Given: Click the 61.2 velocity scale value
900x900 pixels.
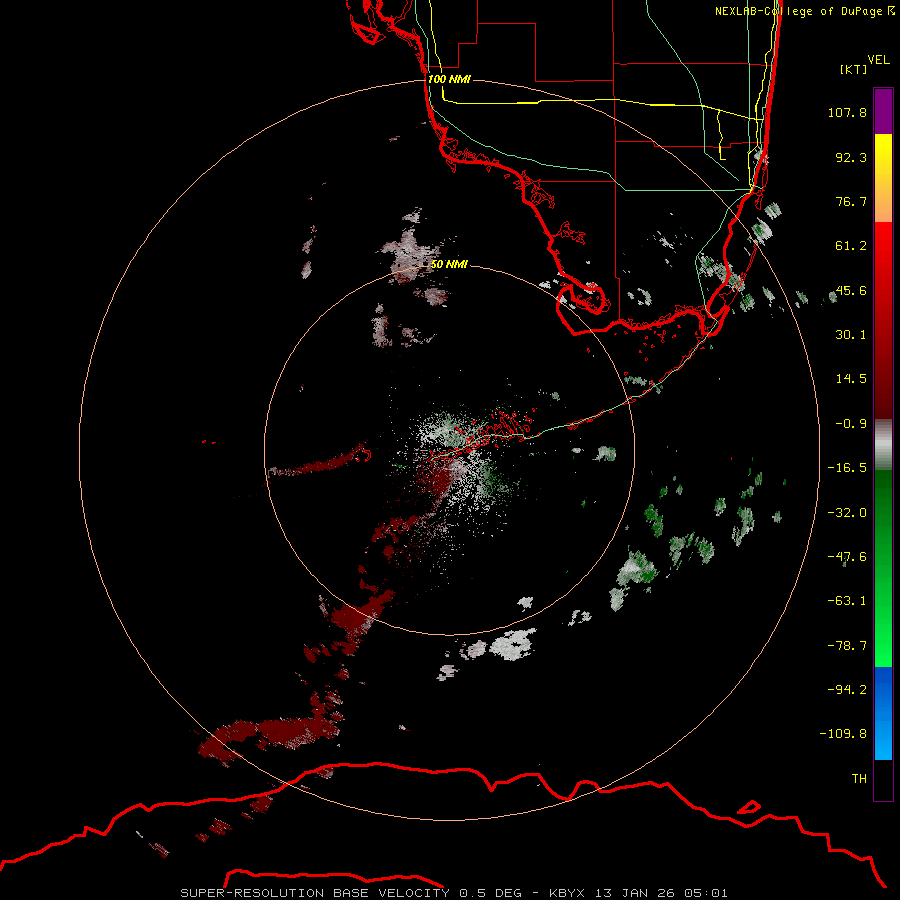Looking at the screenshot, I should click(851, 246).
